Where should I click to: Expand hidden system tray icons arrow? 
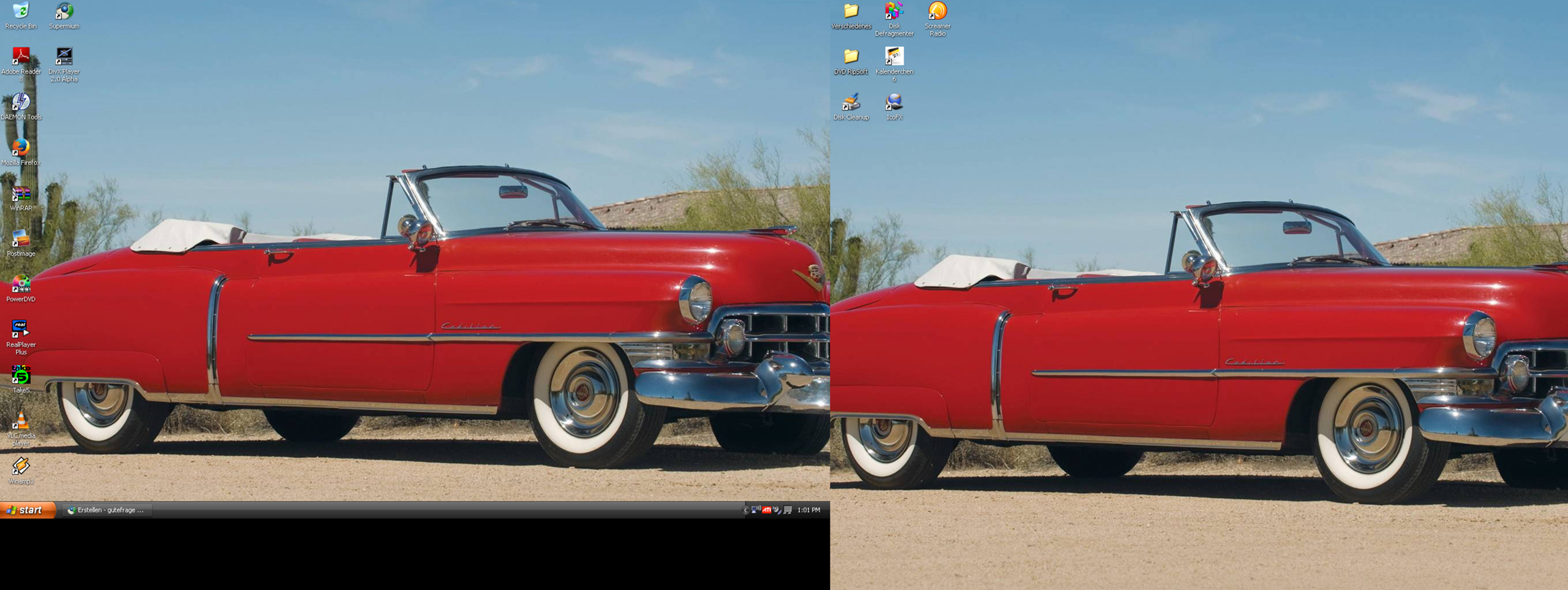745,510
